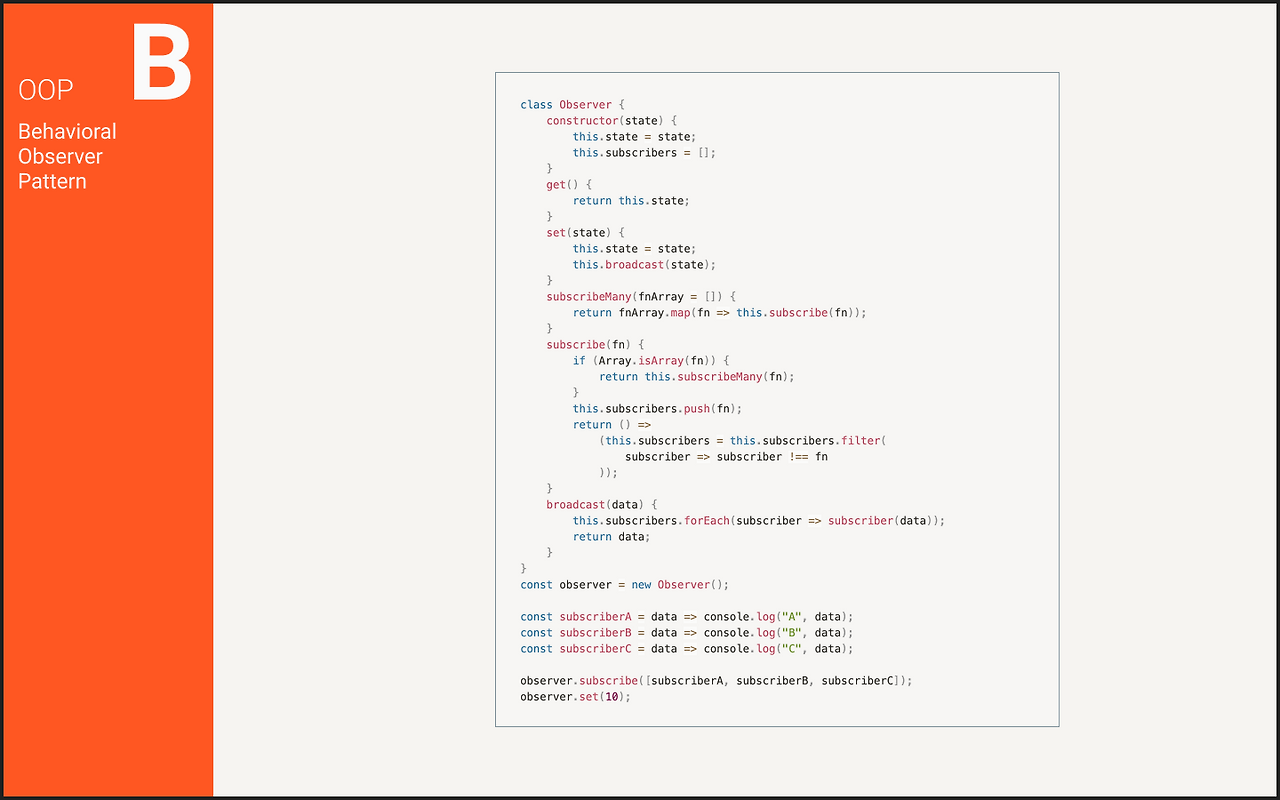
Task: Click the "if (Array.isArray(fn)) {" line
Action: [651, 361]
